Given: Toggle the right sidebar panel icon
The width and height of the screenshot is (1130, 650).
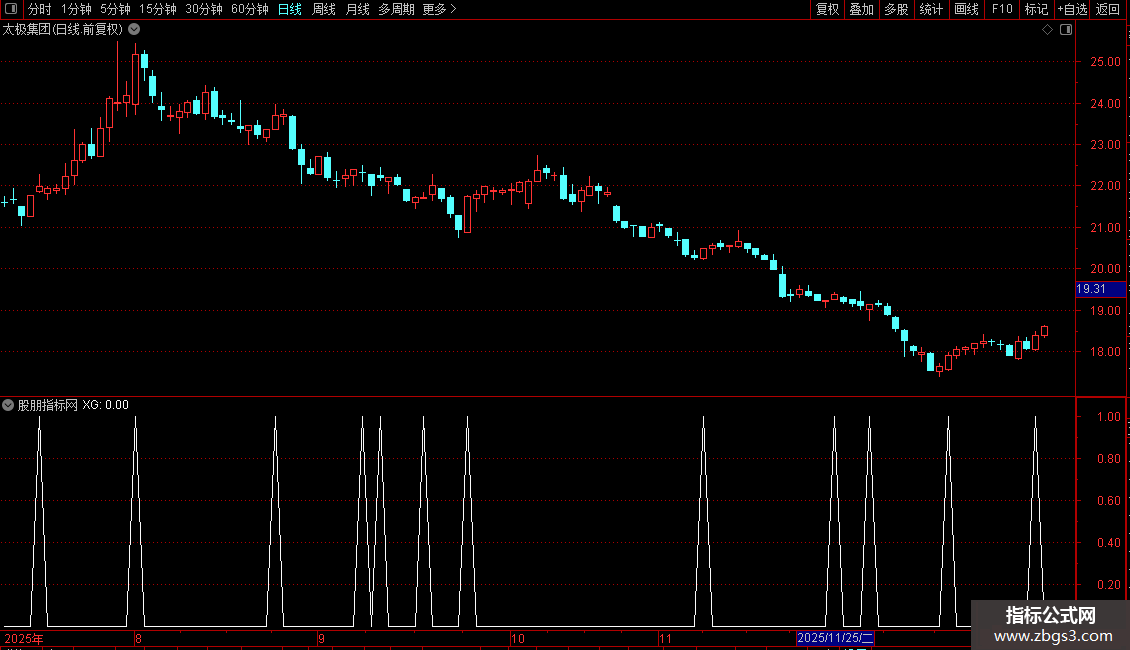Looking at the screenshot, I should (1066, 30).
